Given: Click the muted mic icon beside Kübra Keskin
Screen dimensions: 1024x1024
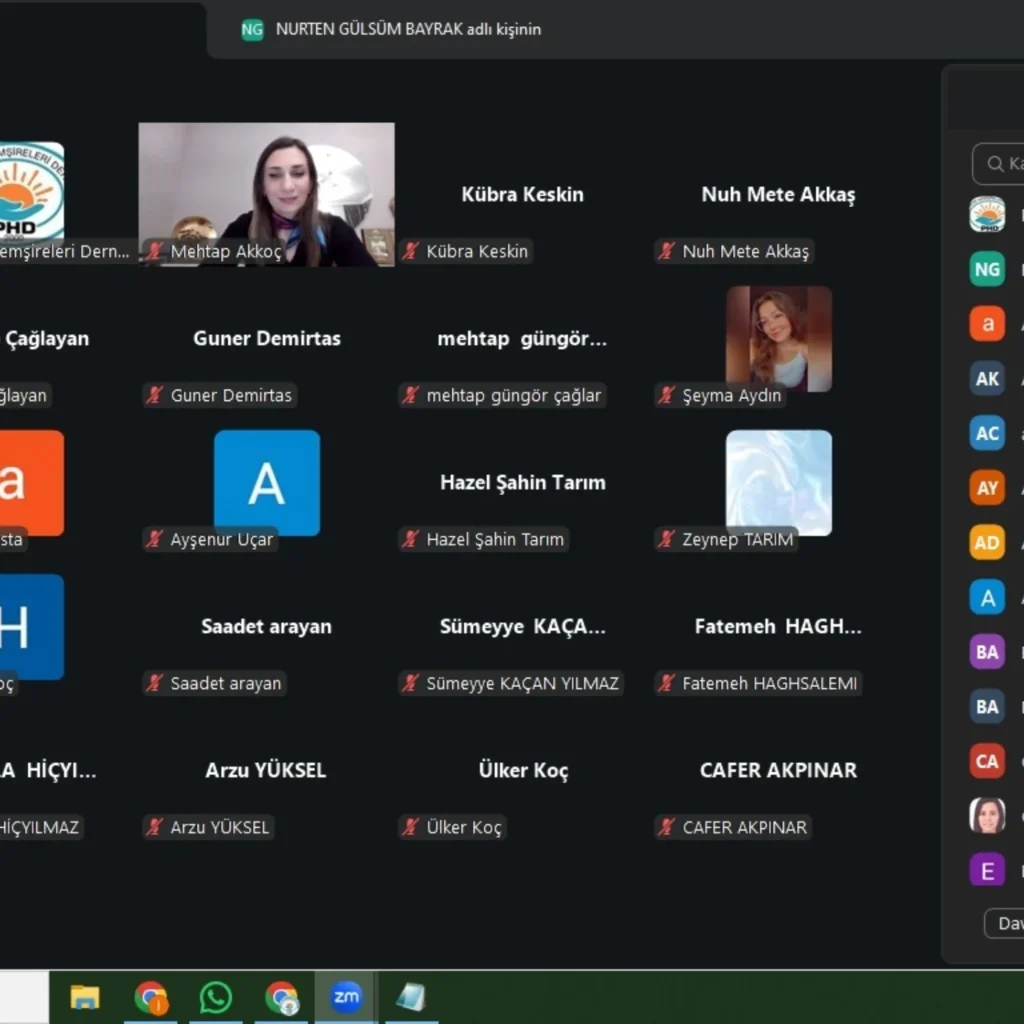Looking at the screenshot, I should click(x=410, y=252).
